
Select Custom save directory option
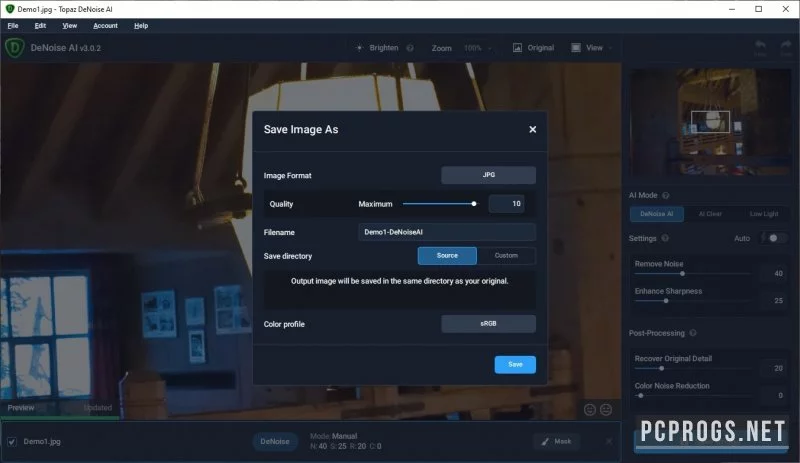(x=506, y=256)
